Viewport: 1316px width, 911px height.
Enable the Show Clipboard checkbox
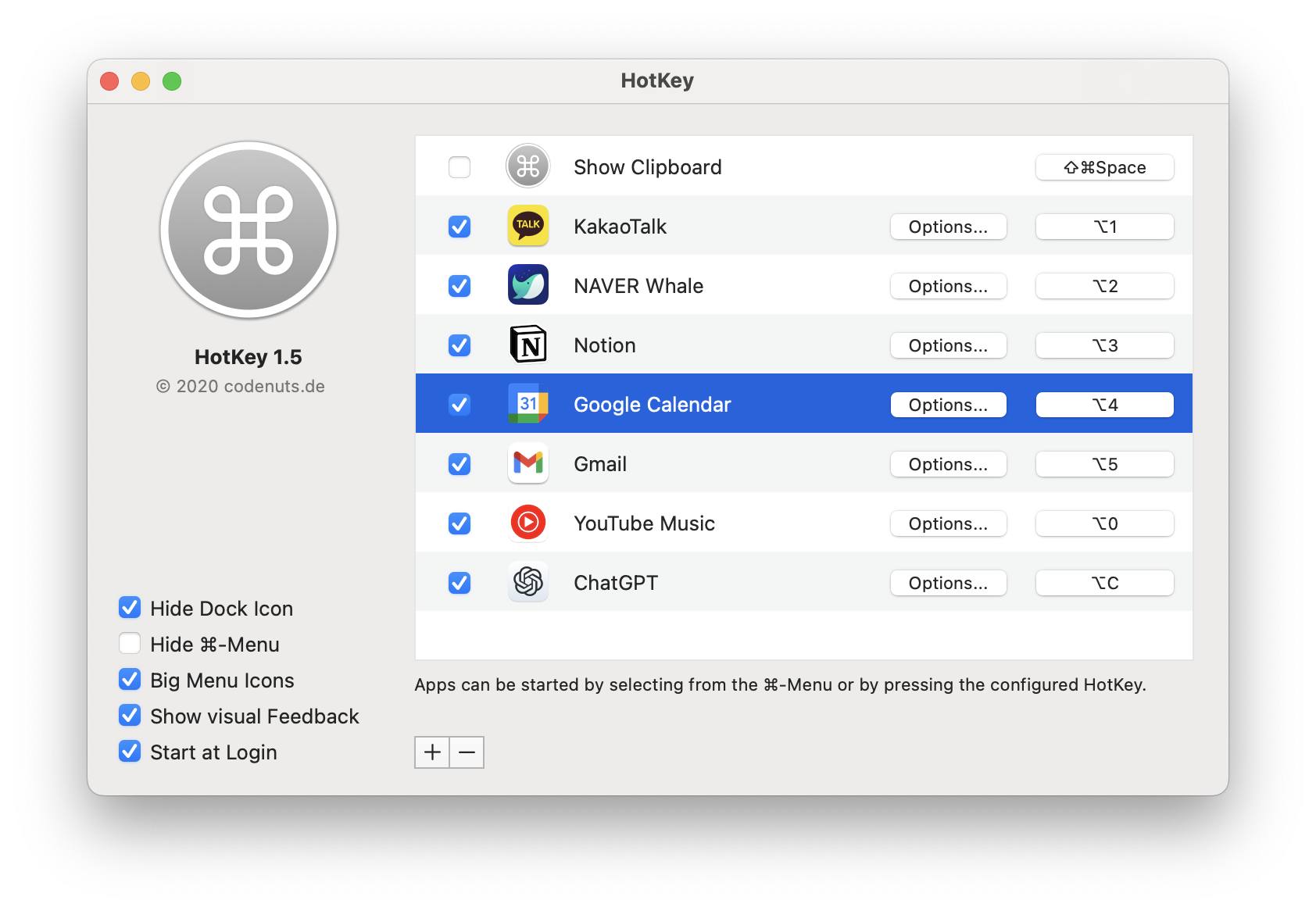tap(460, 167)
